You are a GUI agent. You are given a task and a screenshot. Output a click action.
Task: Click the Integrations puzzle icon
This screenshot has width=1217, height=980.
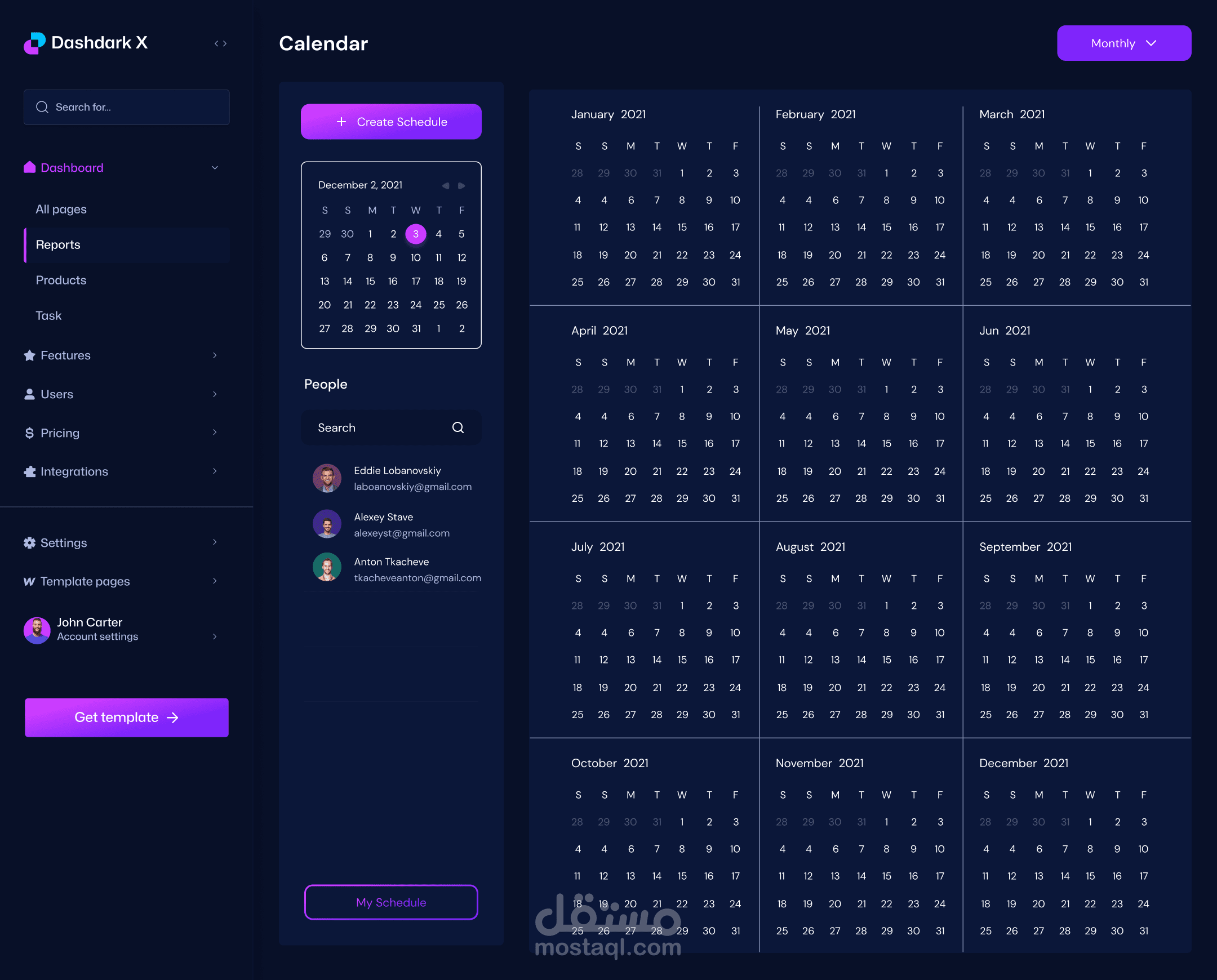click(29, 471)
